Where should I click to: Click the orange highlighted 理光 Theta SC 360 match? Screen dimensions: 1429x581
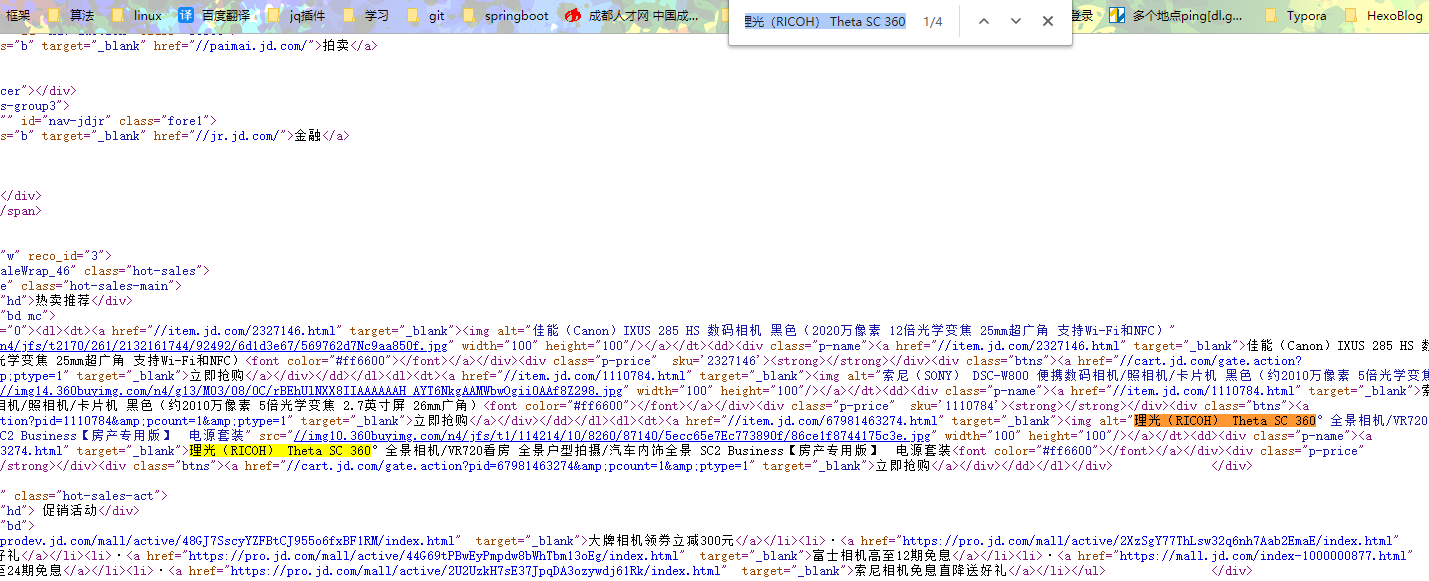coord(1225,421)
